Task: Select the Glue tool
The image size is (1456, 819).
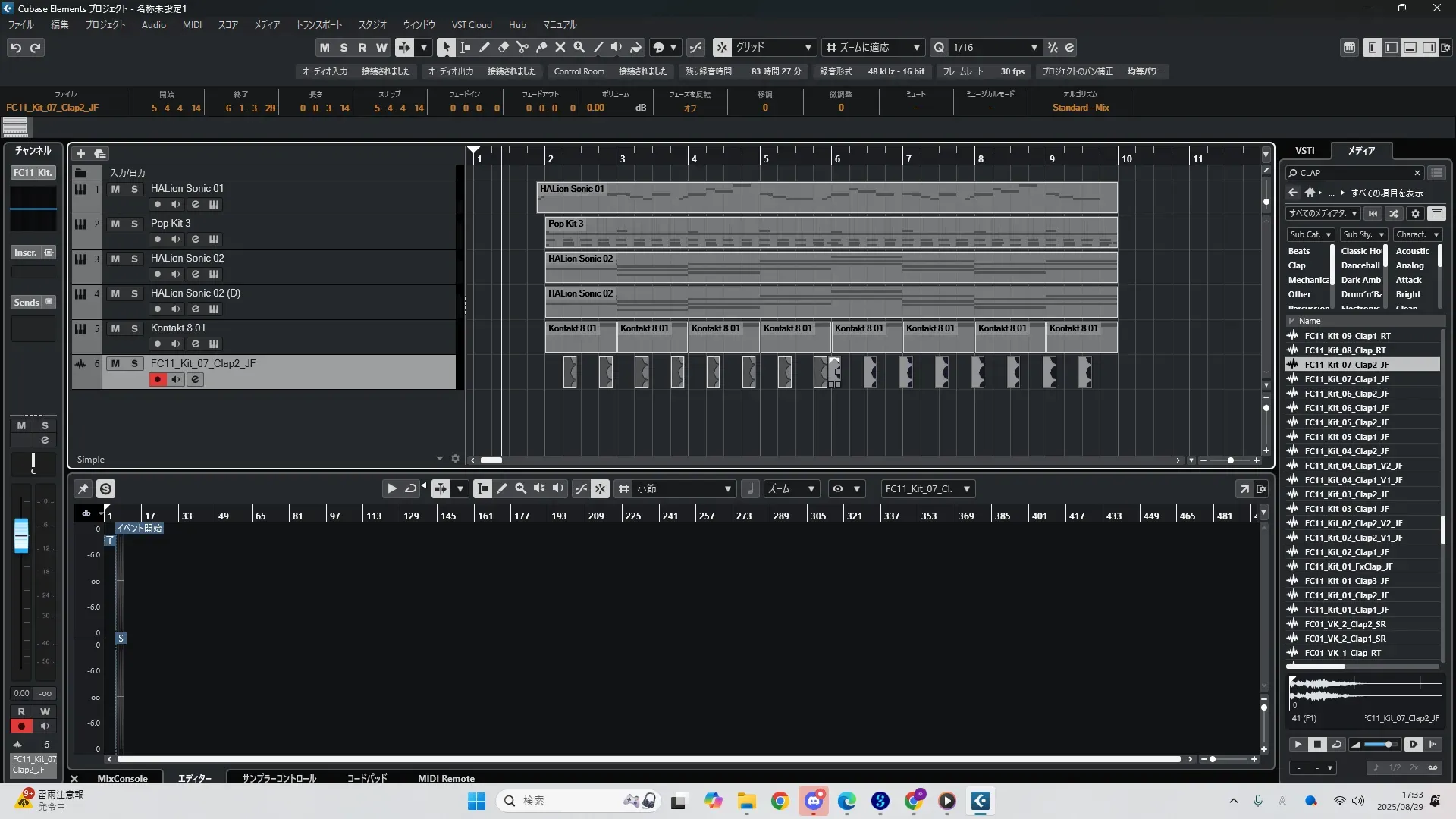Action: pyautogui.click(x=541, y=47)
